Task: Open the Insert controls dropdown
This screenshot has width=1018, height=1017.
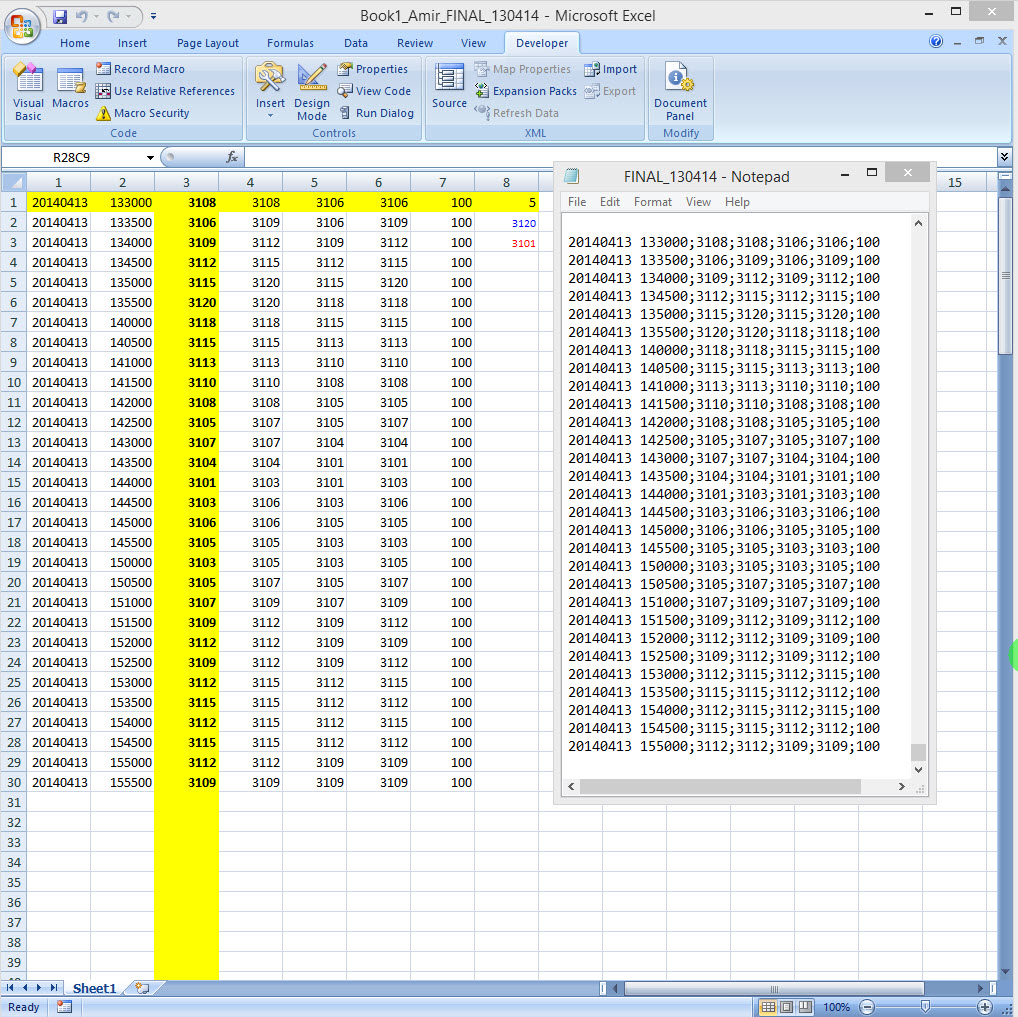Action: 270,92
